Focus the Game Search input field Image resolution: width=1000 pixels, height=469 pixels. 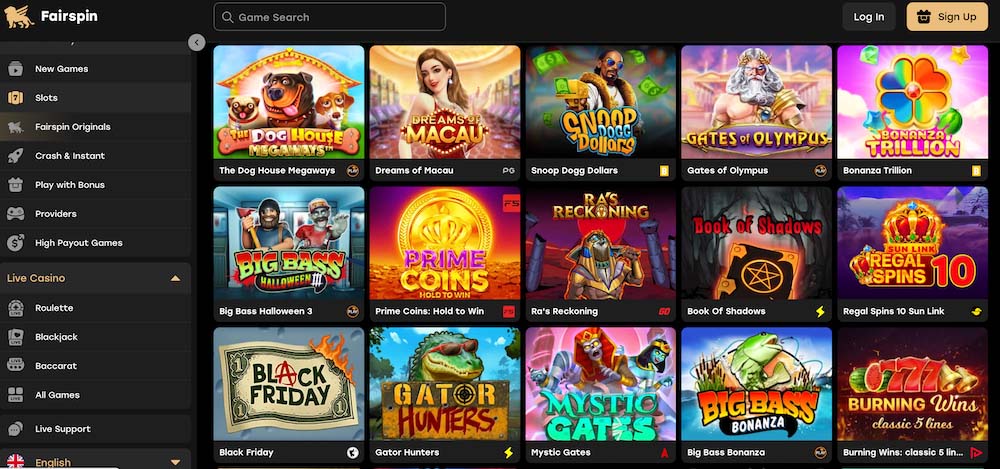tap(330, 17)
